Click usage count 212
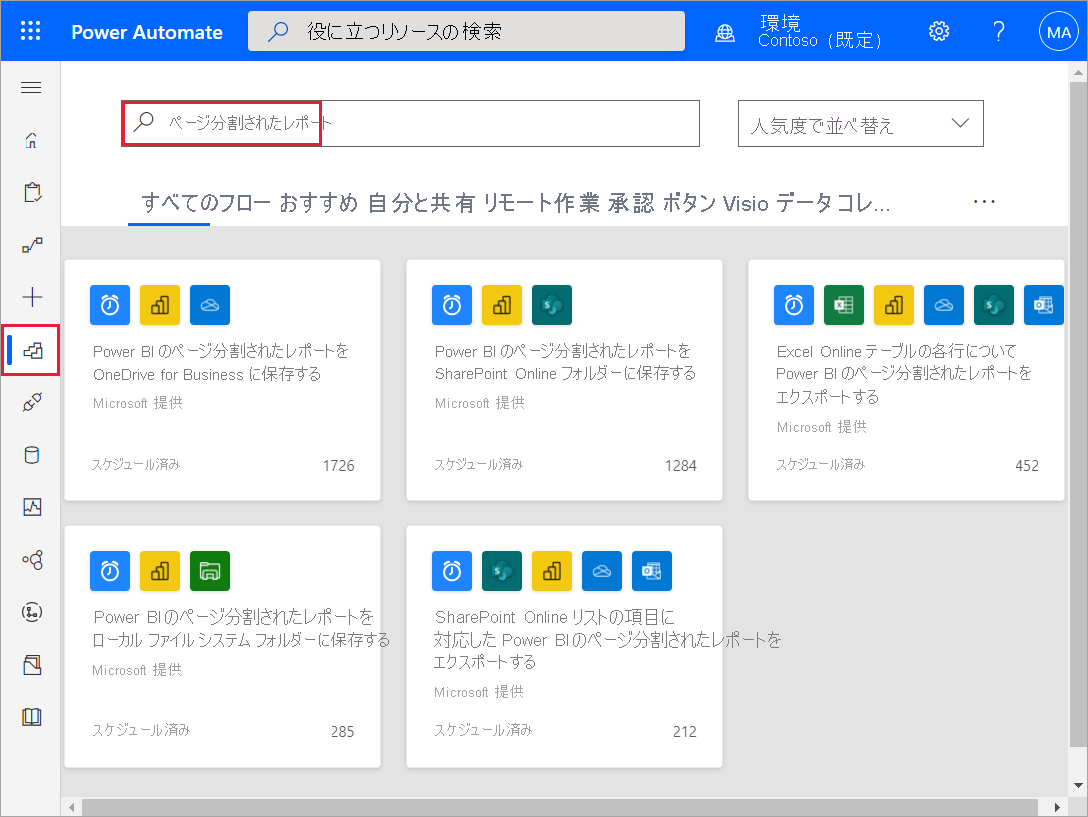Screen dimensions: 1088x817 tap(685, 732)
